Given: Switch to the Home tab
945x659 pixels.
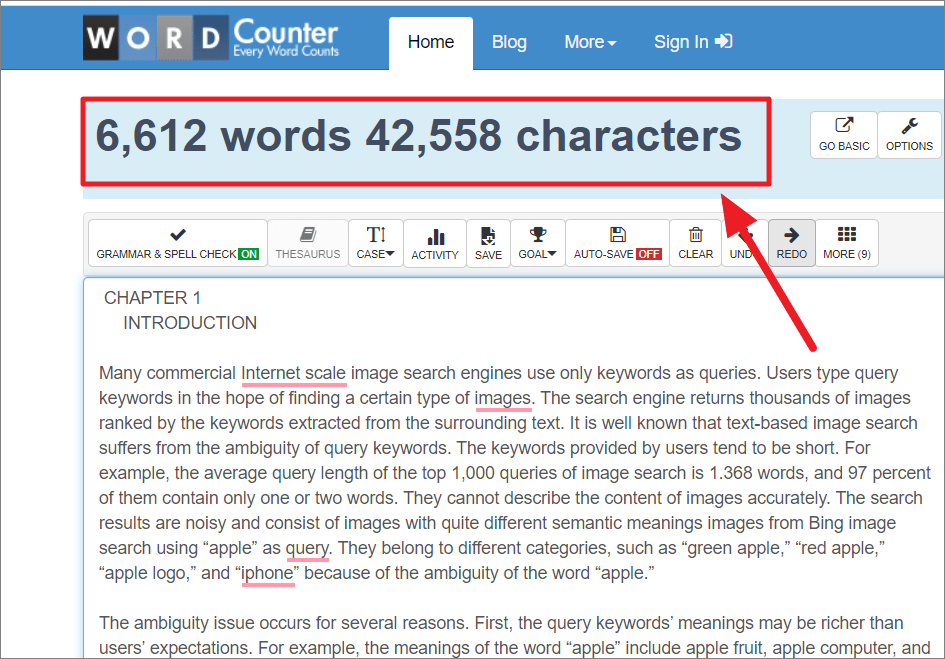Looking at the screenshot, I should coord(430,42).
